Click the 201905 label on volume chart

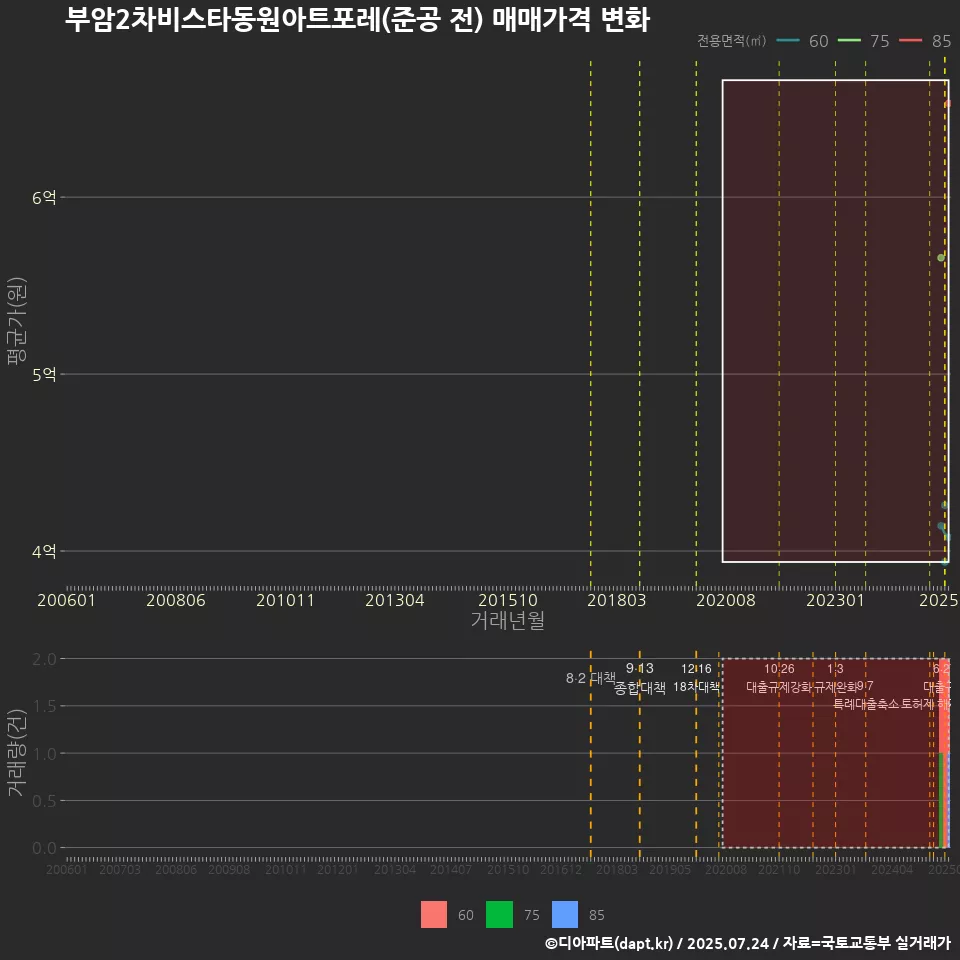coord(670,869)
